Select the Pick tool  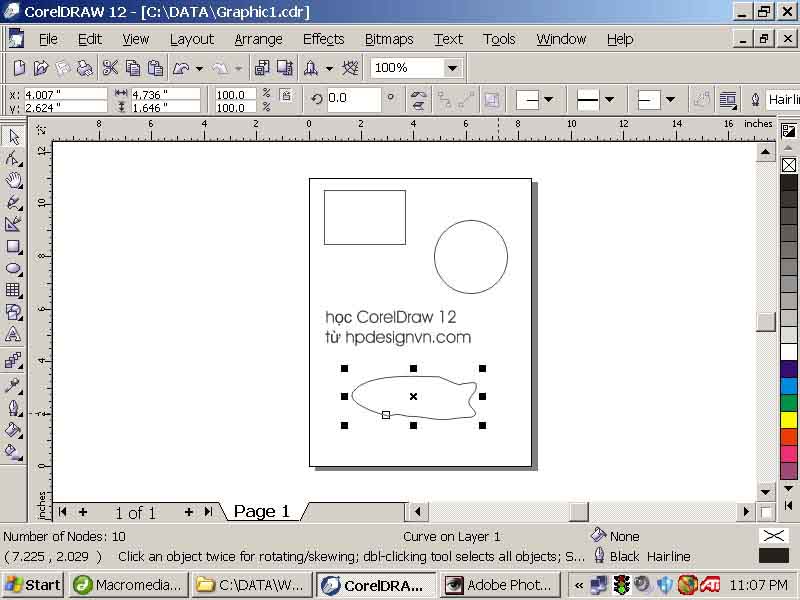(14, 136)
